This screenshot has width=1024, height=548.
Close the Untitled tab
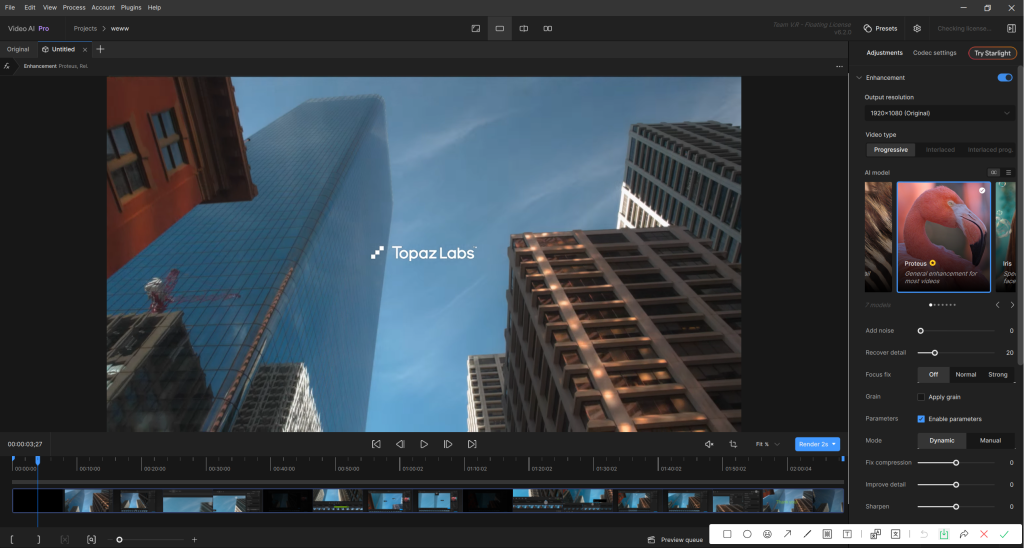[85, 50]
